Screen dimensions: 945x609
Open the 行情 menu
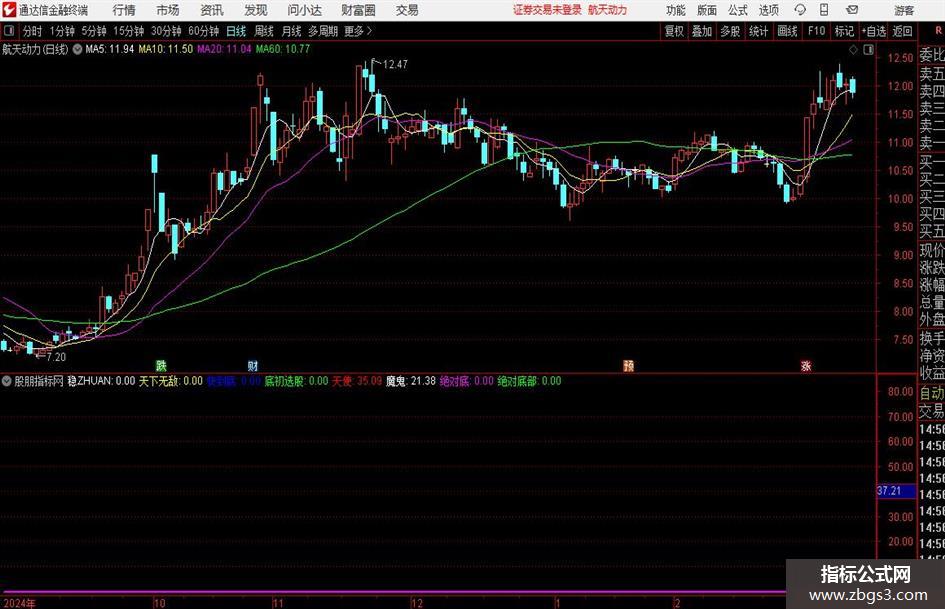[x=124, y=10]
